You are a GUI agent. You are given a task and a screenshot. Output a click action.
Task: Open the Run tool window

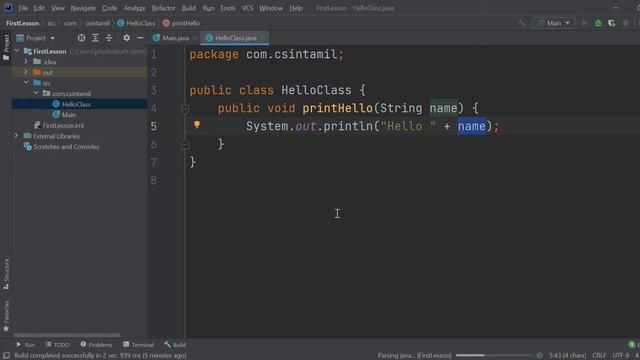(26, 345)
